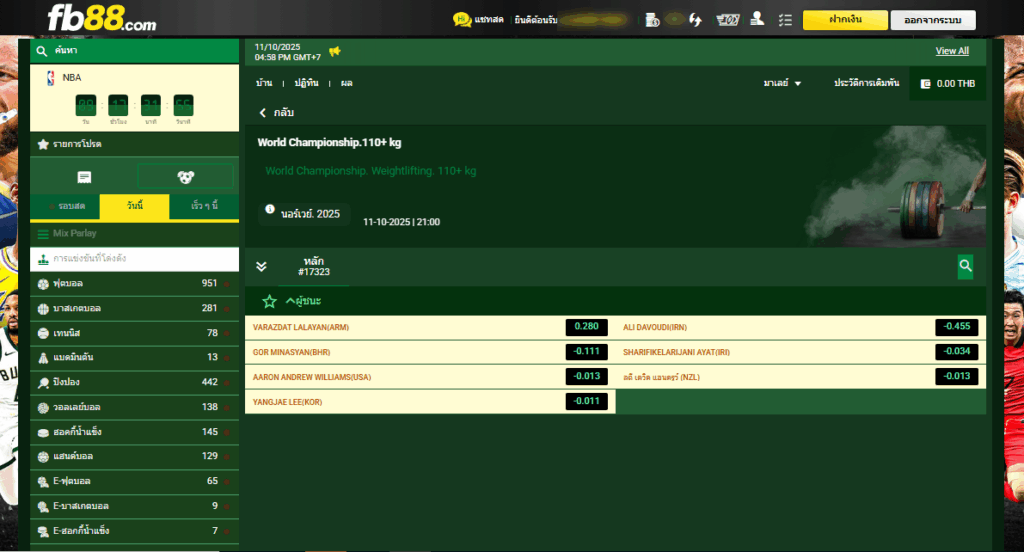Screen dimensions: 1024x552
Task: Select the วันนี้ today tab
Action: pyautogui.click(x=135, y=206)
